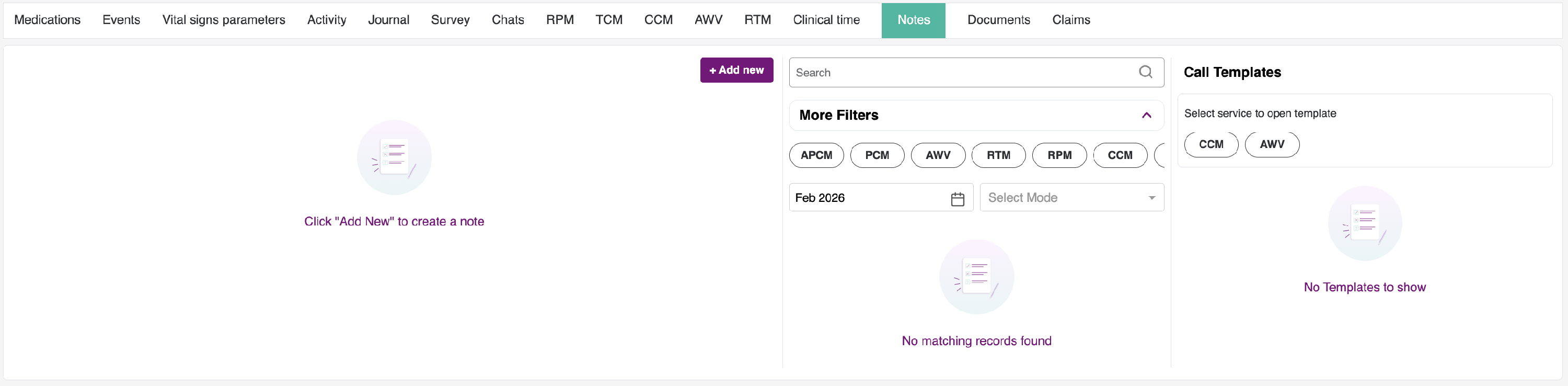Screen dimensions: 1568x386
Task: Toggle the APCM filter chip
Action: pos(816,155)
